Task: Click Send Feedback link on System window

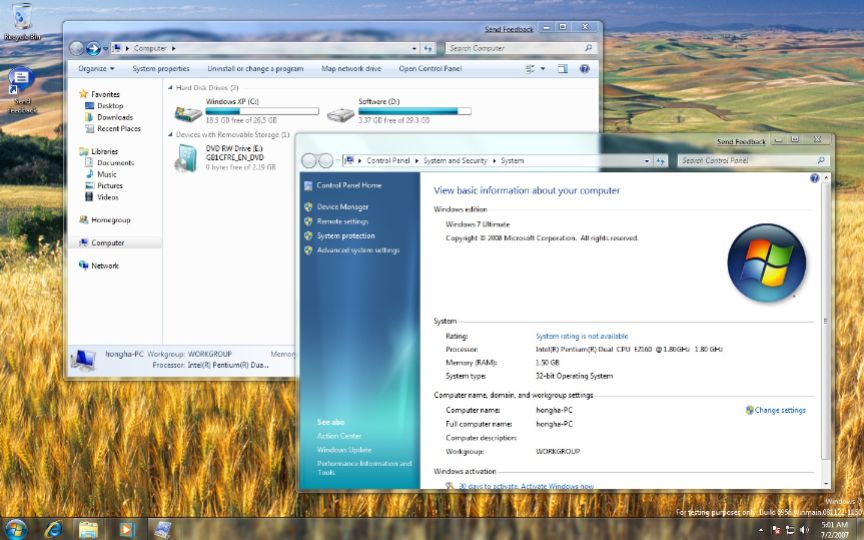Action: (742, 142)
